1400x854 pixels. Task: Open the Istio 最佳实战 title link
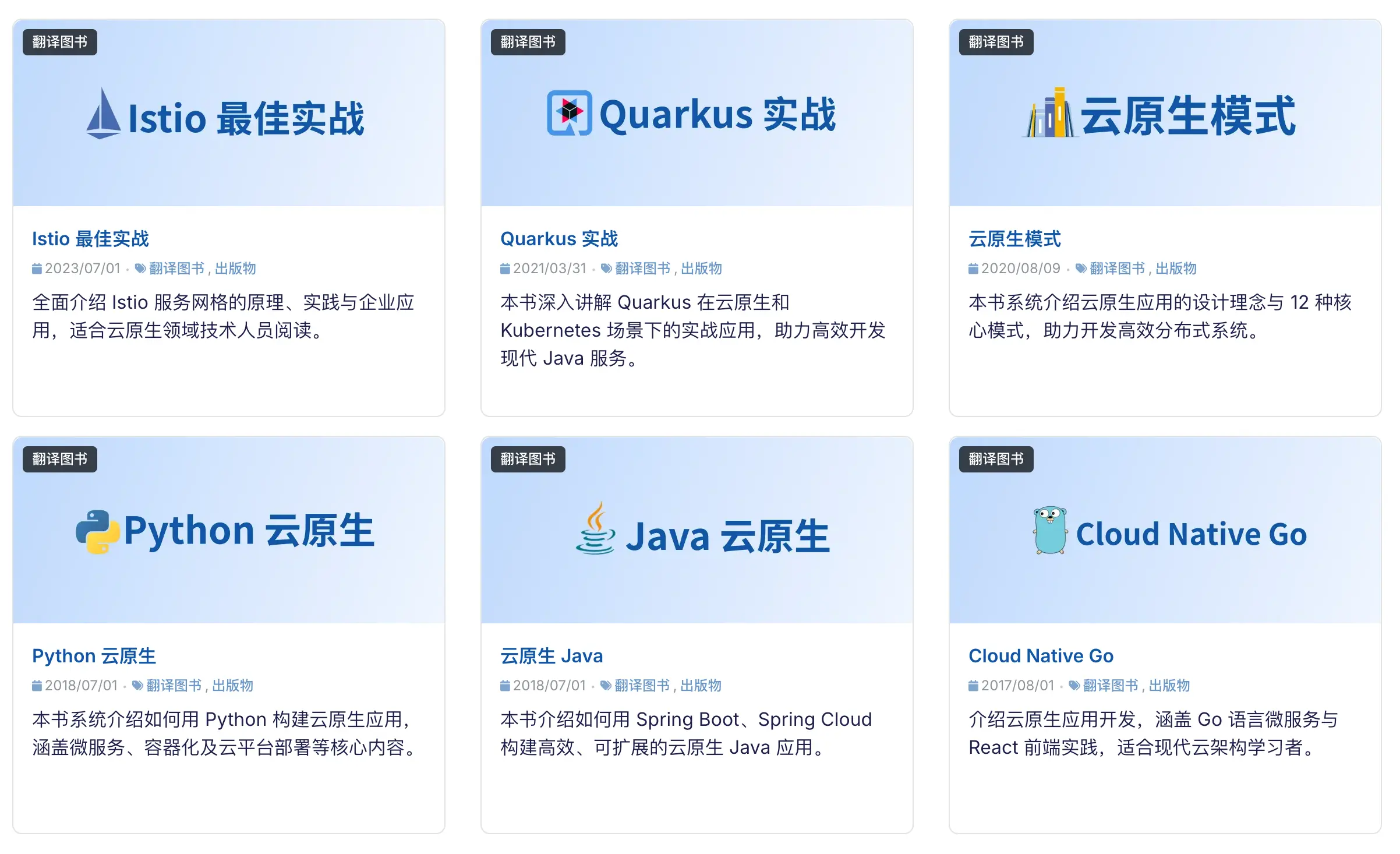point(90,239)
